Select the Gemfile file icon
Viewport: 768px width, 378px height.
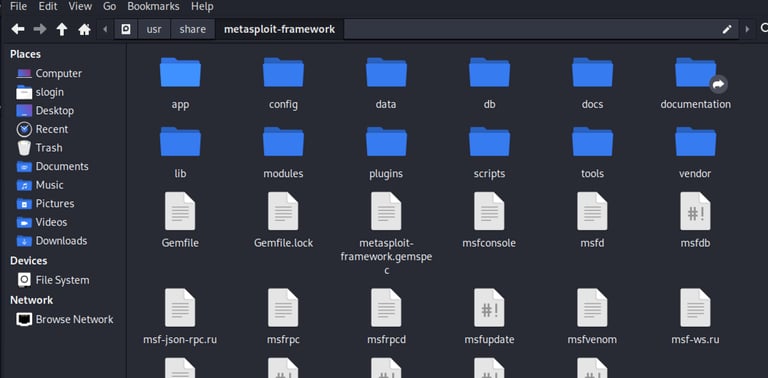click(x=180, y=212)
